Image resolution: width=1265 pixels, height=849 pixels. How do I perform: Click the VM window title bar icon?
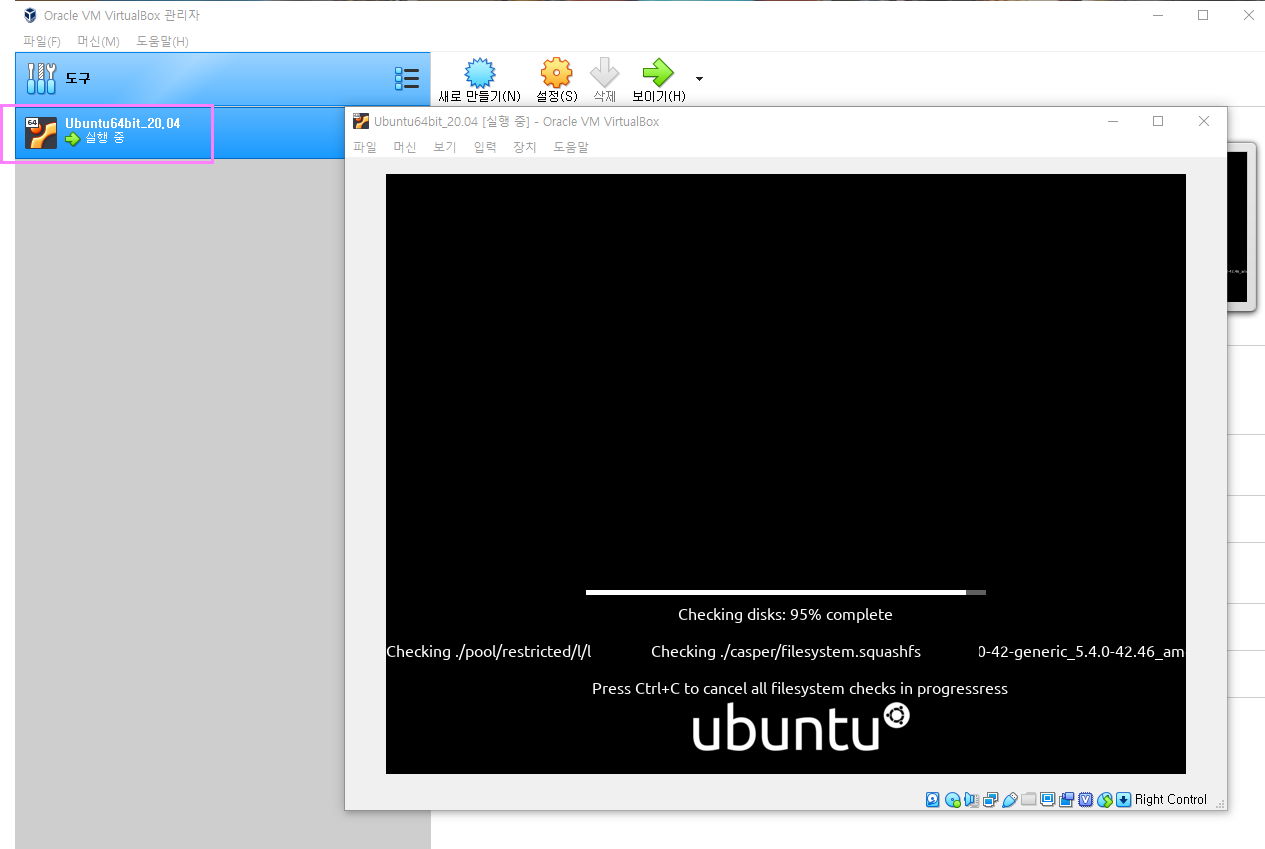(361, 121)
